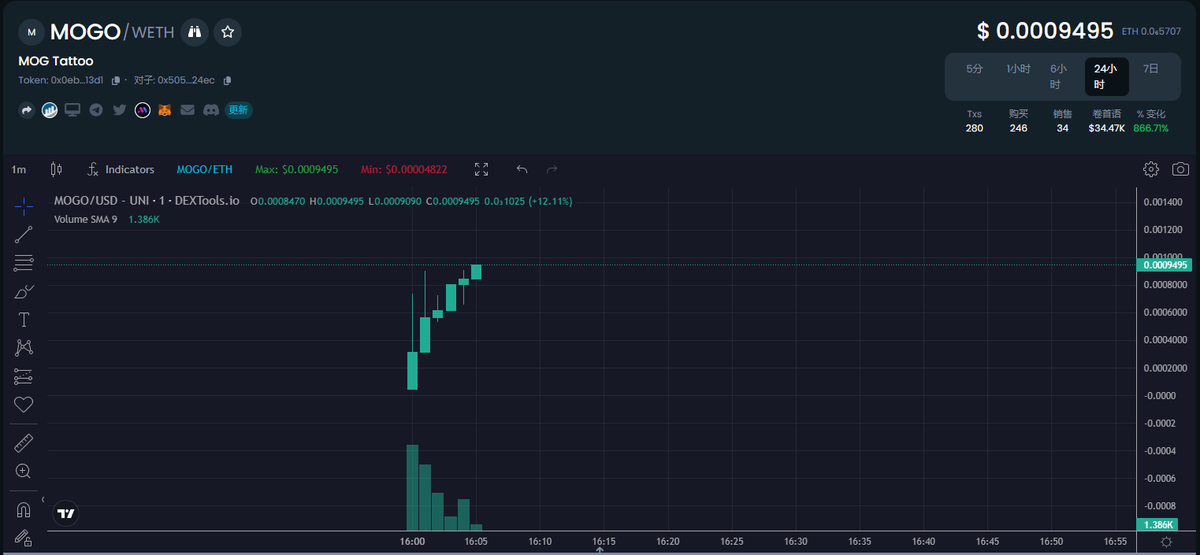This screenshot has height=555, width=1200.
Task: Click the 更新 update badge
Action: pos(238,110)
